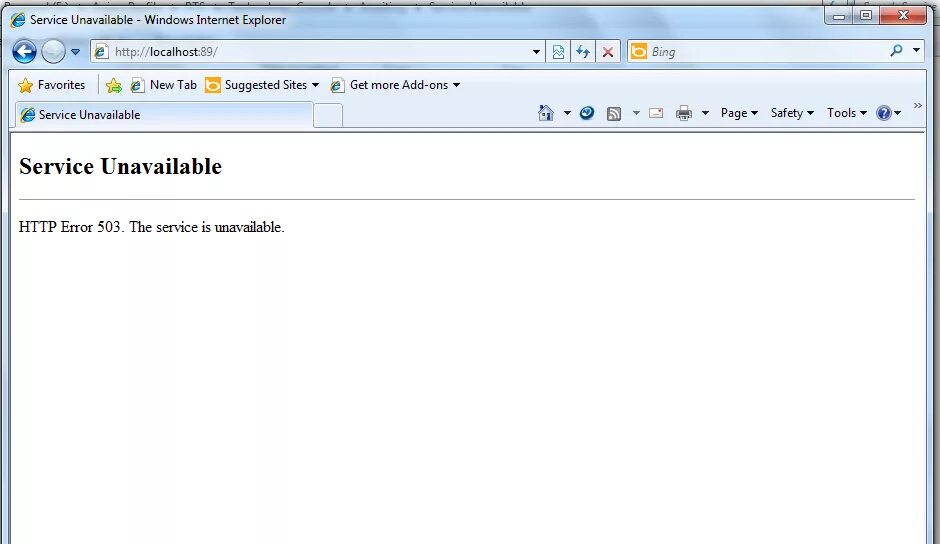Minimize the Internet Explorer window
Image resolution: width=940 pixels, height=544 pixels.
tap(839, 16)
